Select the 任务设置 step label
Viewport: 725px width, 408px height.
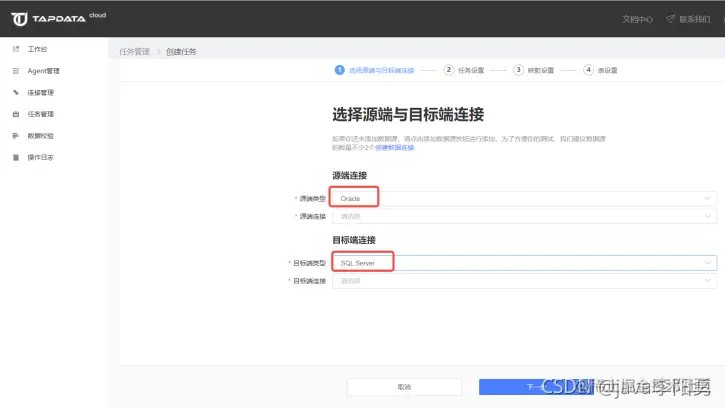tap(471, 70)
